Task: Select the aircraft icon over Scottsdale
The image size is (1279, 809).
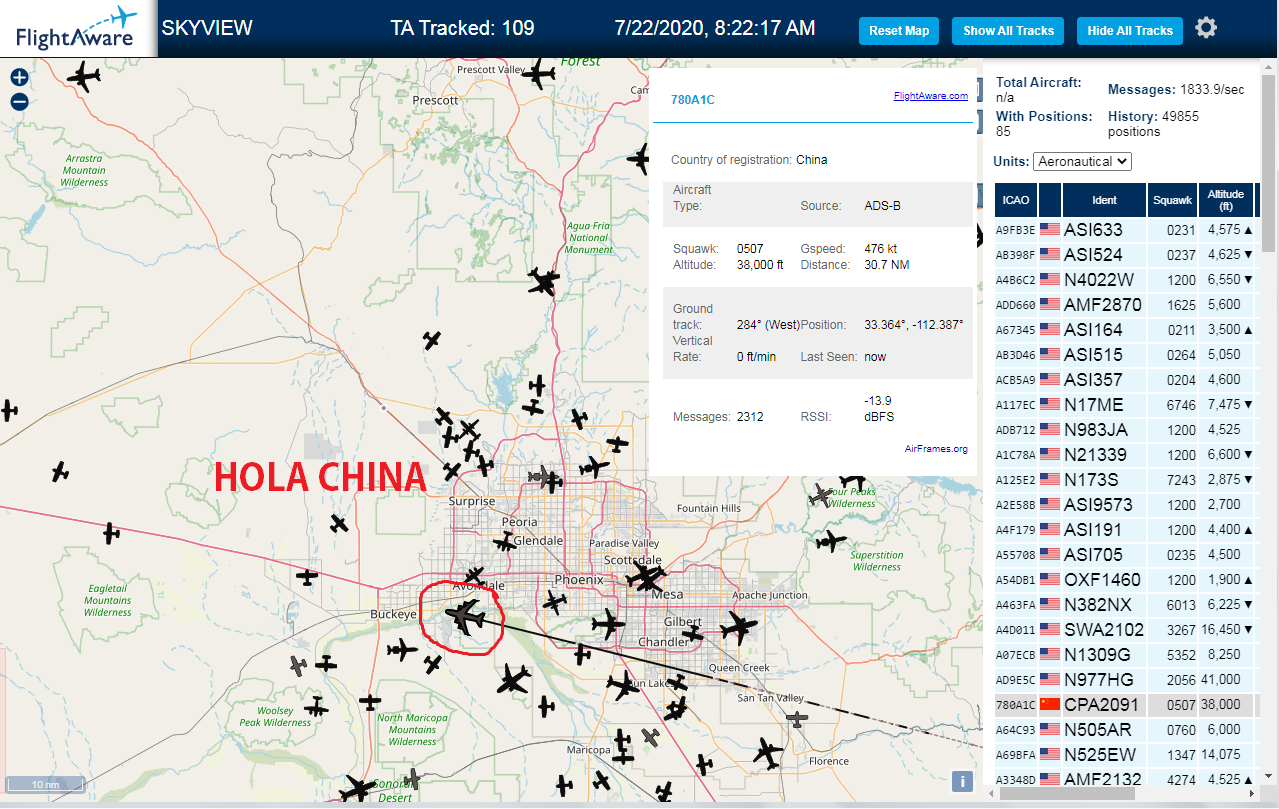Action: (646, 576)
